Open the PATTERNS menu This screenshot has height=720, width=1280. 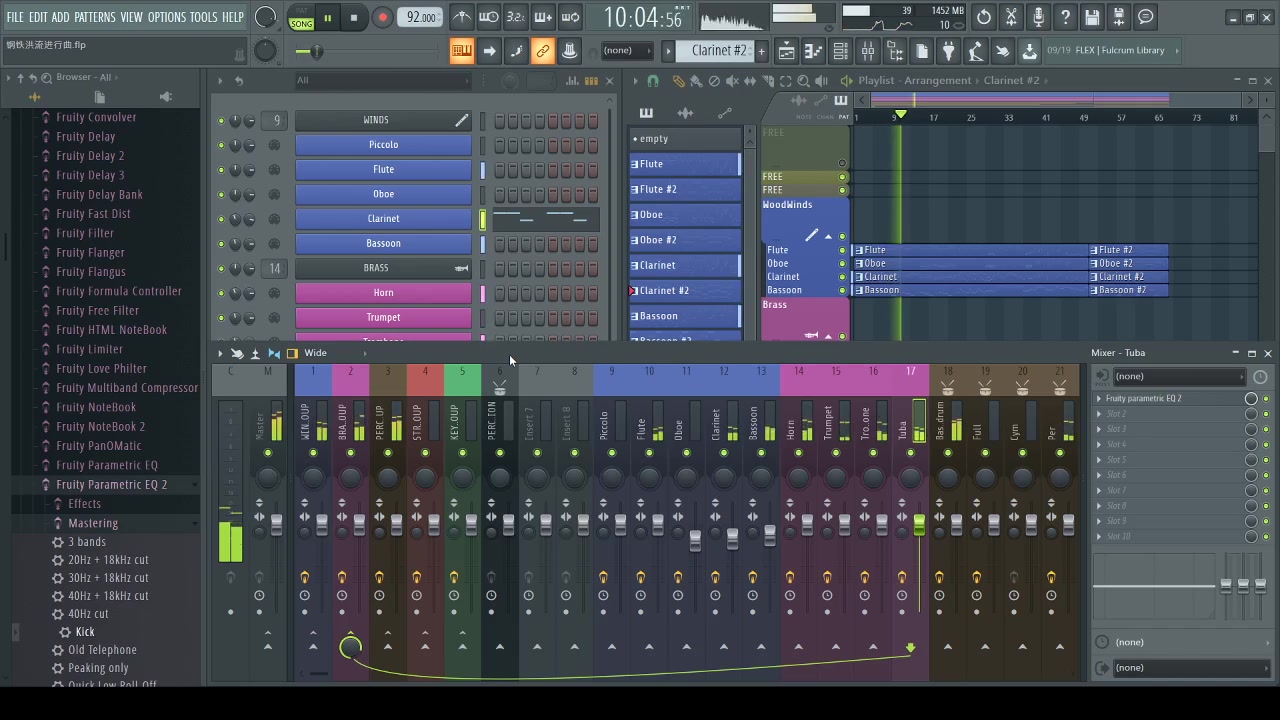(95, 17)
